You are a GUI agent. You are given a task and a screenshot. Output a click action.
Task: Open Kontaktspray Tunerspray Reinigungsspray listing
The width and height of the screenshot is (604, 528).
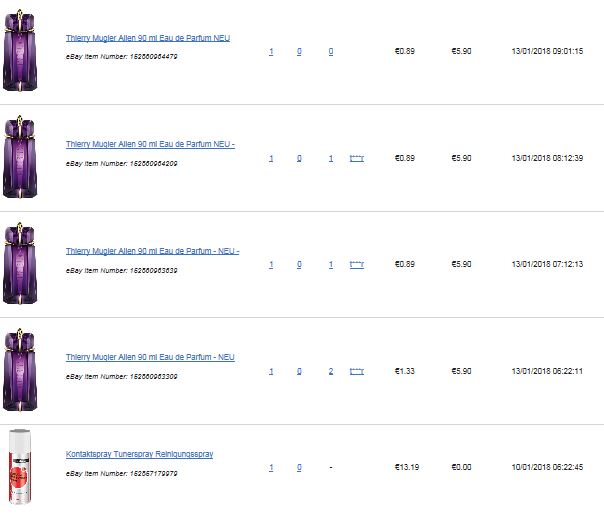coord(139,454)
